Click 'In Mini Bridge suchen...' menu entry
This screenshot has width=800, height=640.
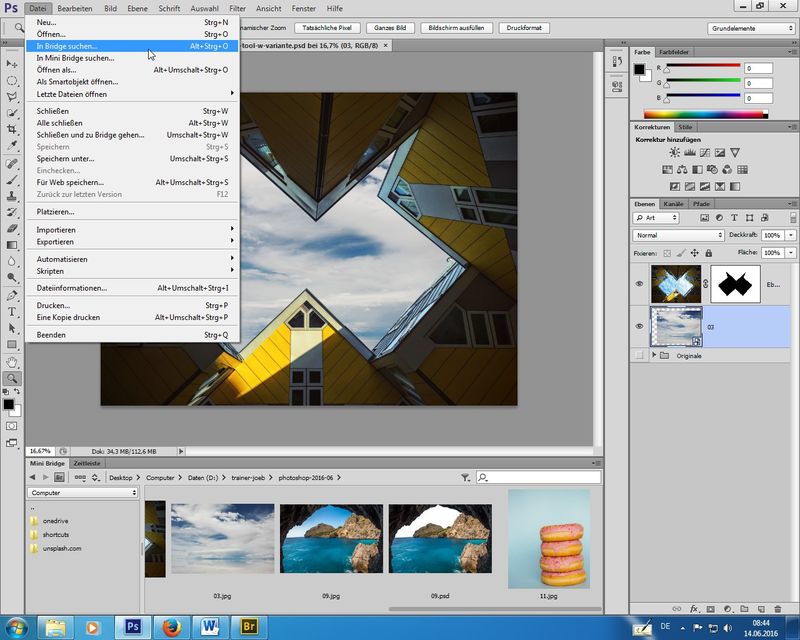(x=75, y=58)
